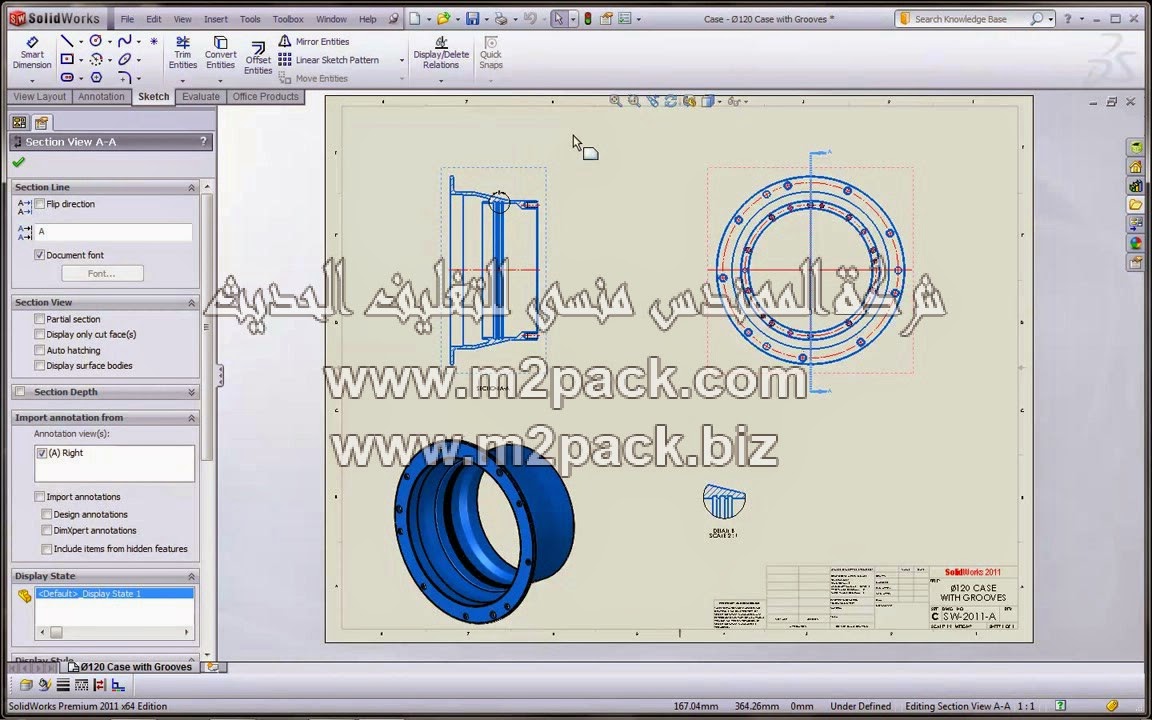This screenshot has width=1152, height=720.
Task: Activate the Point sketch tool
Action: pos(154,42)
